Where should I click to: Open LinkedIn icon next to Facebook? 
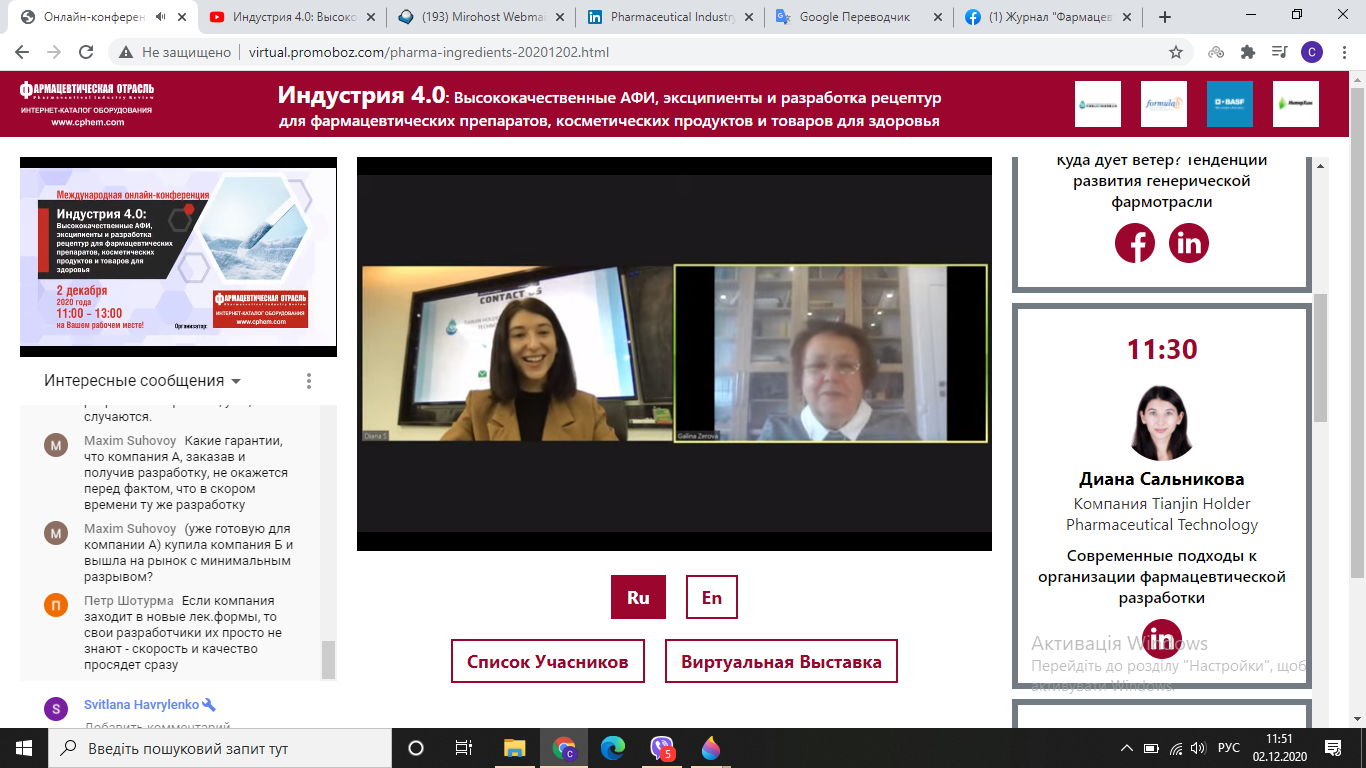pyautogui.click(x=1189, y=243)
